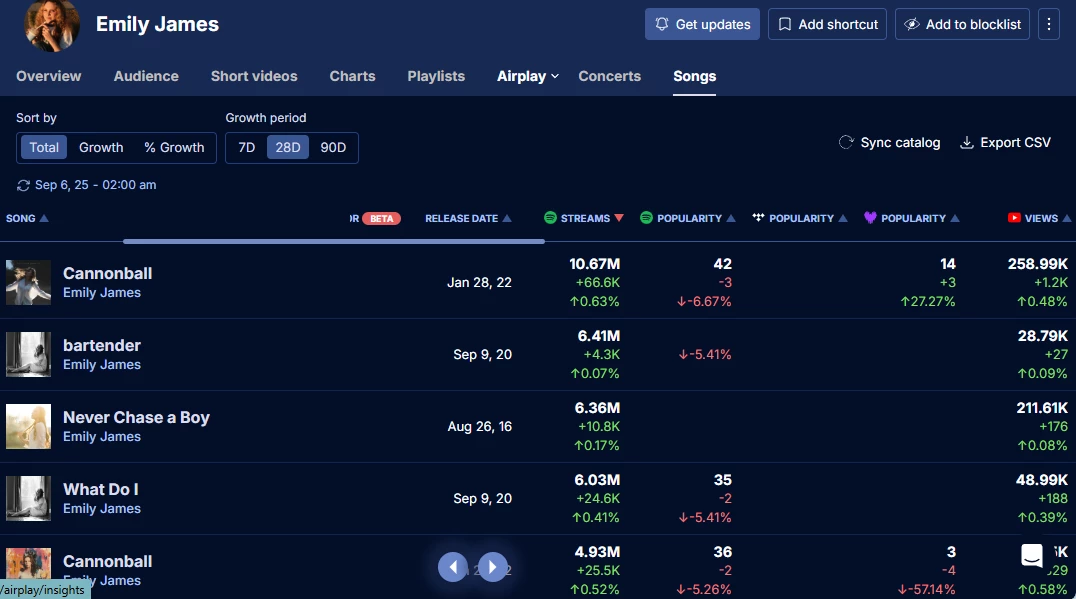This screenshot has height=599, width=1076.
Task: Click popularity 35 value for What Do I
Action: [x=723, y=480]
